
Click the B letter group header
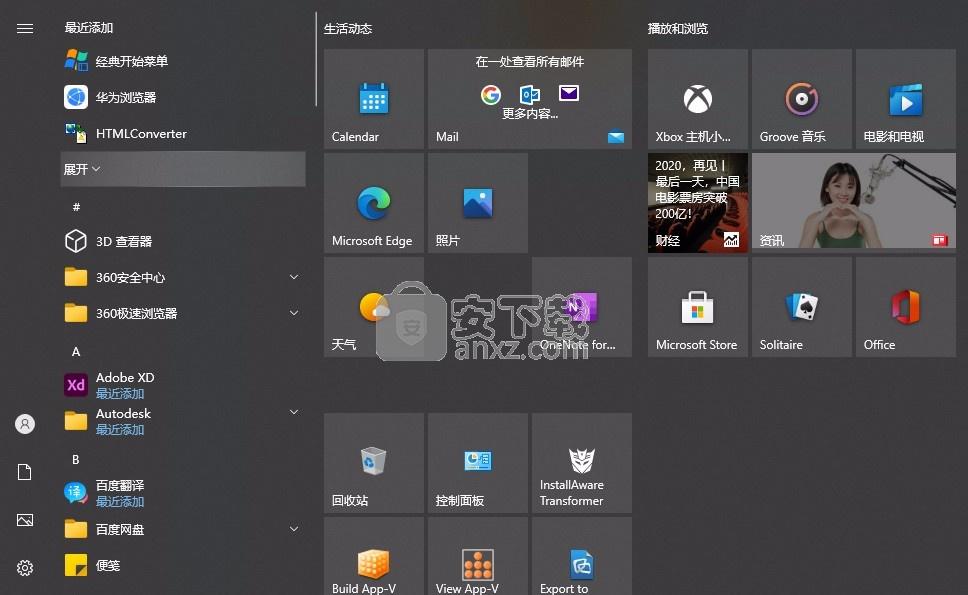tap(76, 460)
